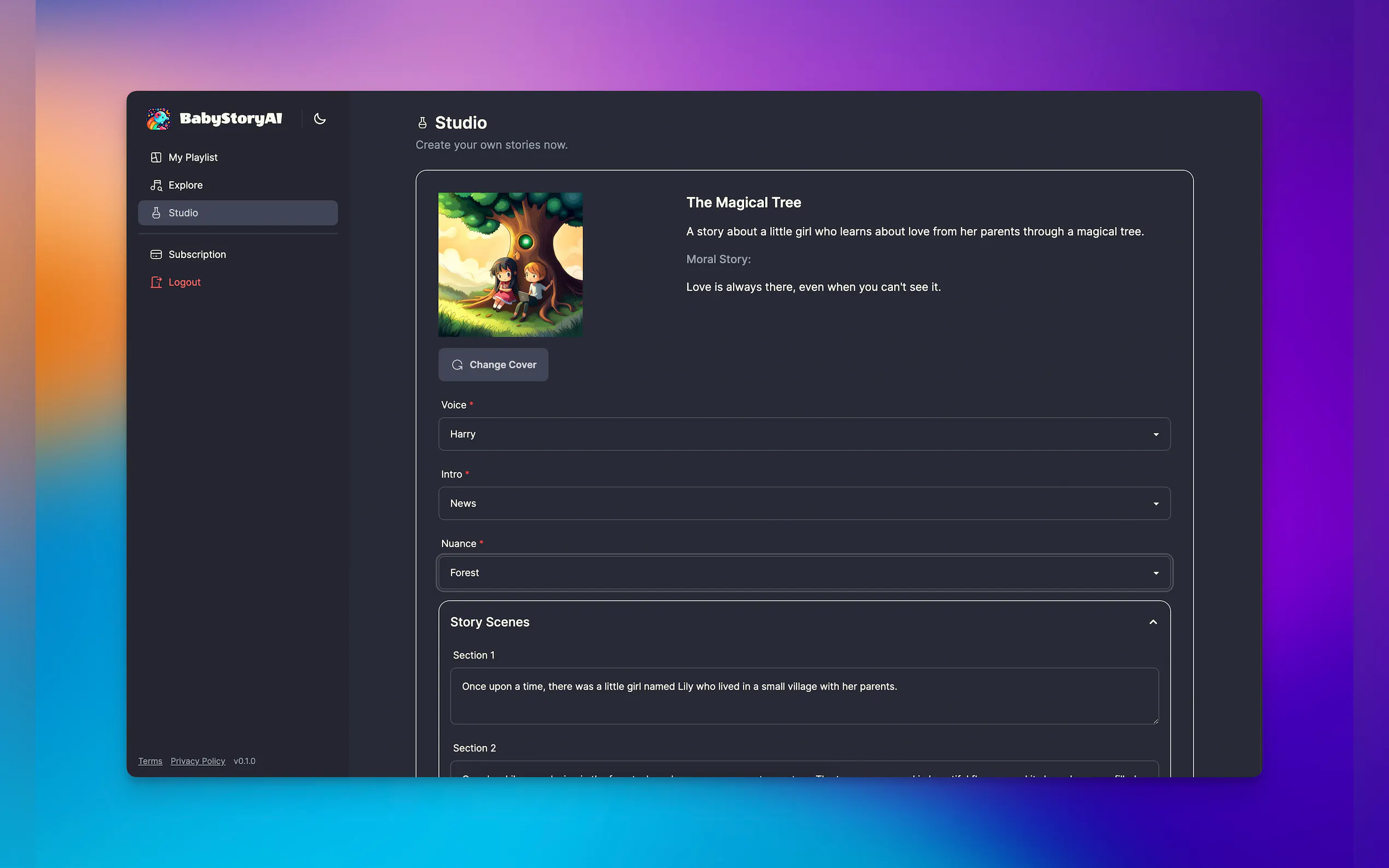Open the Voice dropdown showing Harry
The width and height of the screenshot is (1389, 868).
[804, 434]
